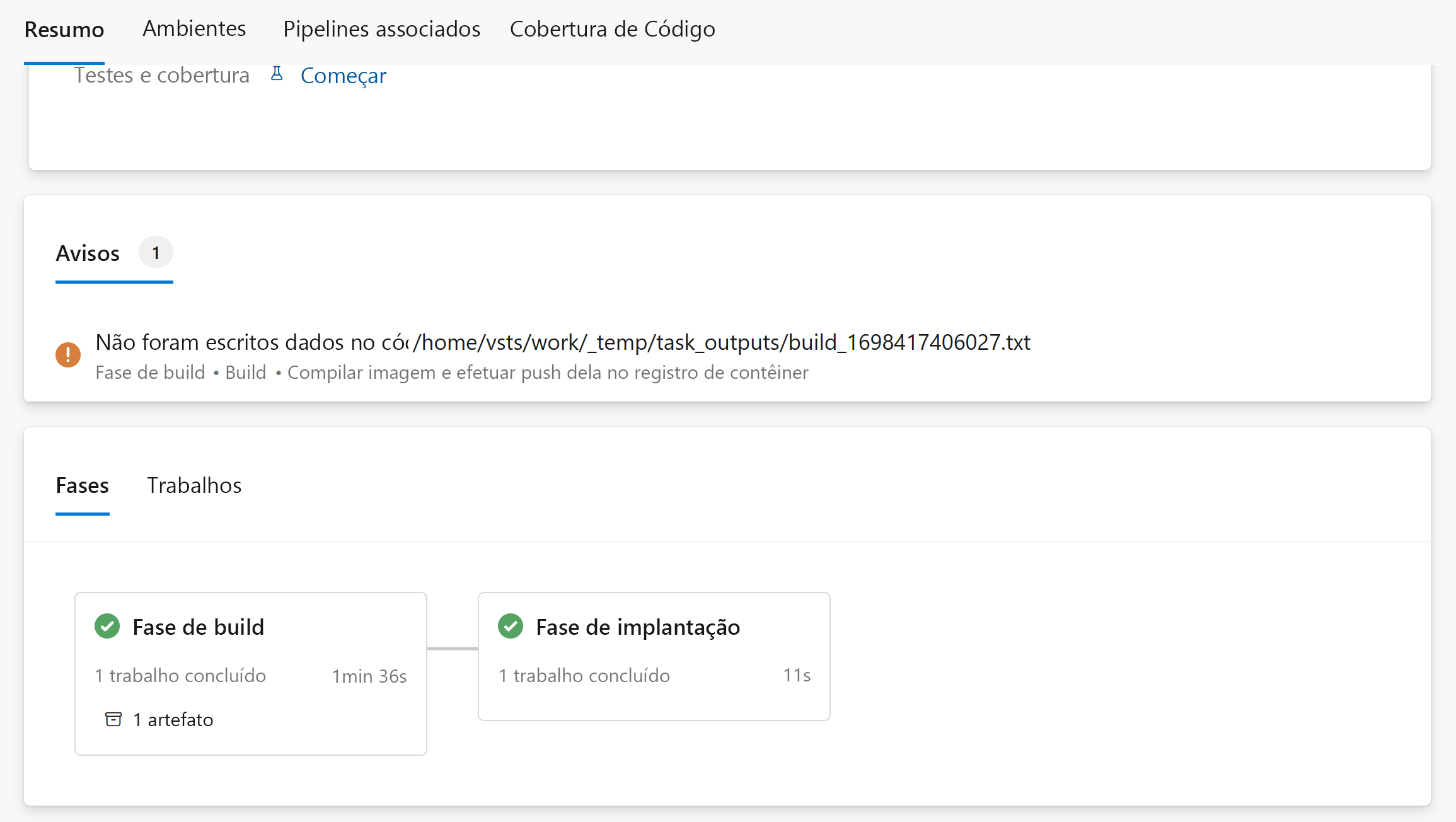Open the Pipelines associados tab
This screenshot has height=822, width=1456.
pyautogui.click(x=381, y=29)
